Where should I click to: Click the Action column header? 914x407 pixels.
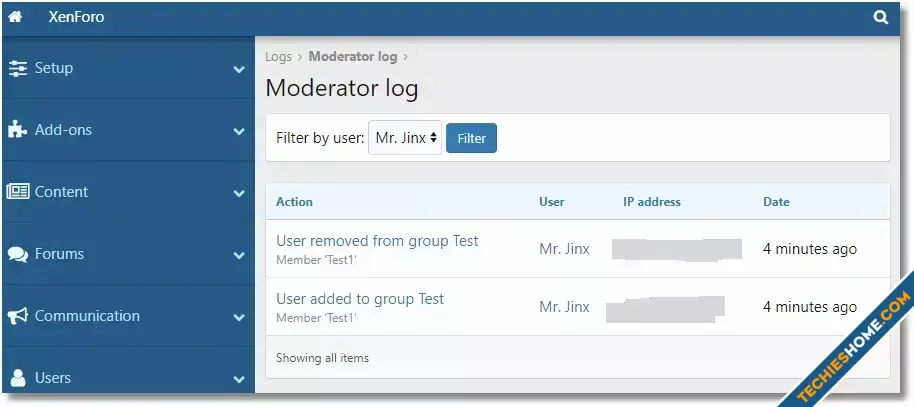click(x=294, y=202)
